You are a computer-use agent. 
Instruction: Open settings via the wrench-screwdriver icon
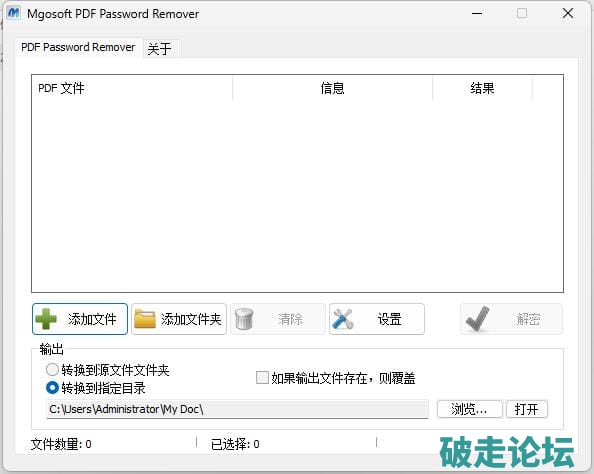coord(342,319)
